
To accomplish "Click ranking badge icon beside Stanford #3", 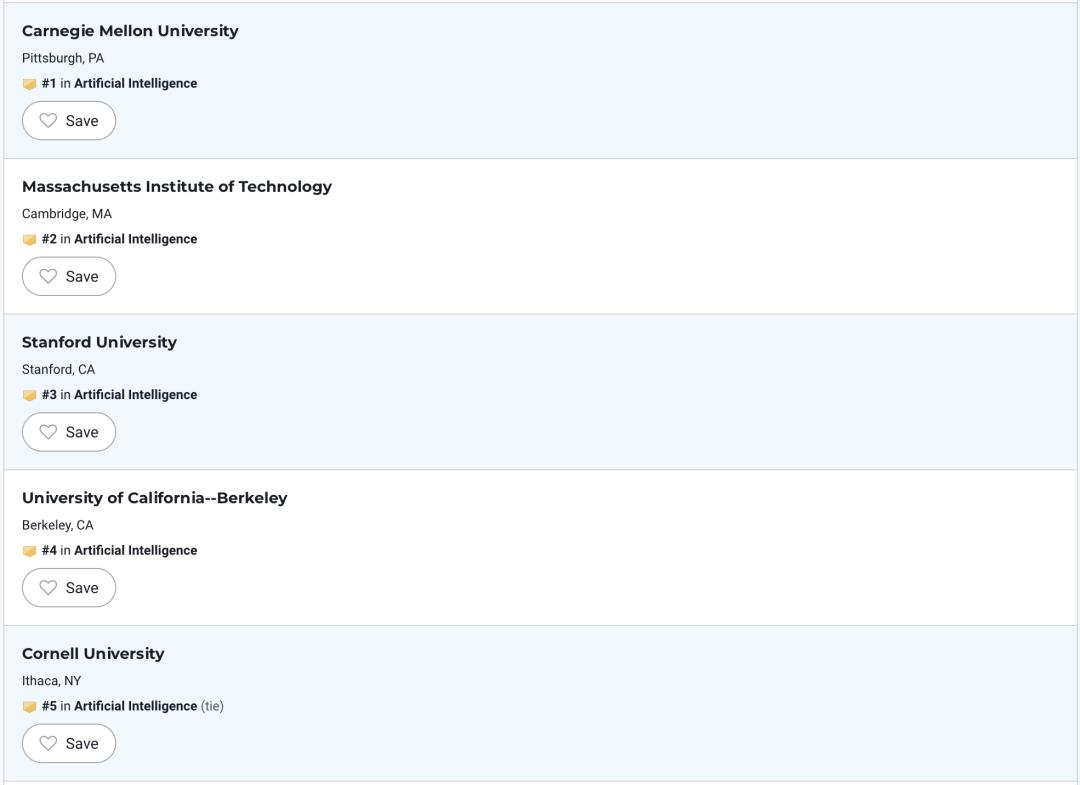I will coord(29,395).
